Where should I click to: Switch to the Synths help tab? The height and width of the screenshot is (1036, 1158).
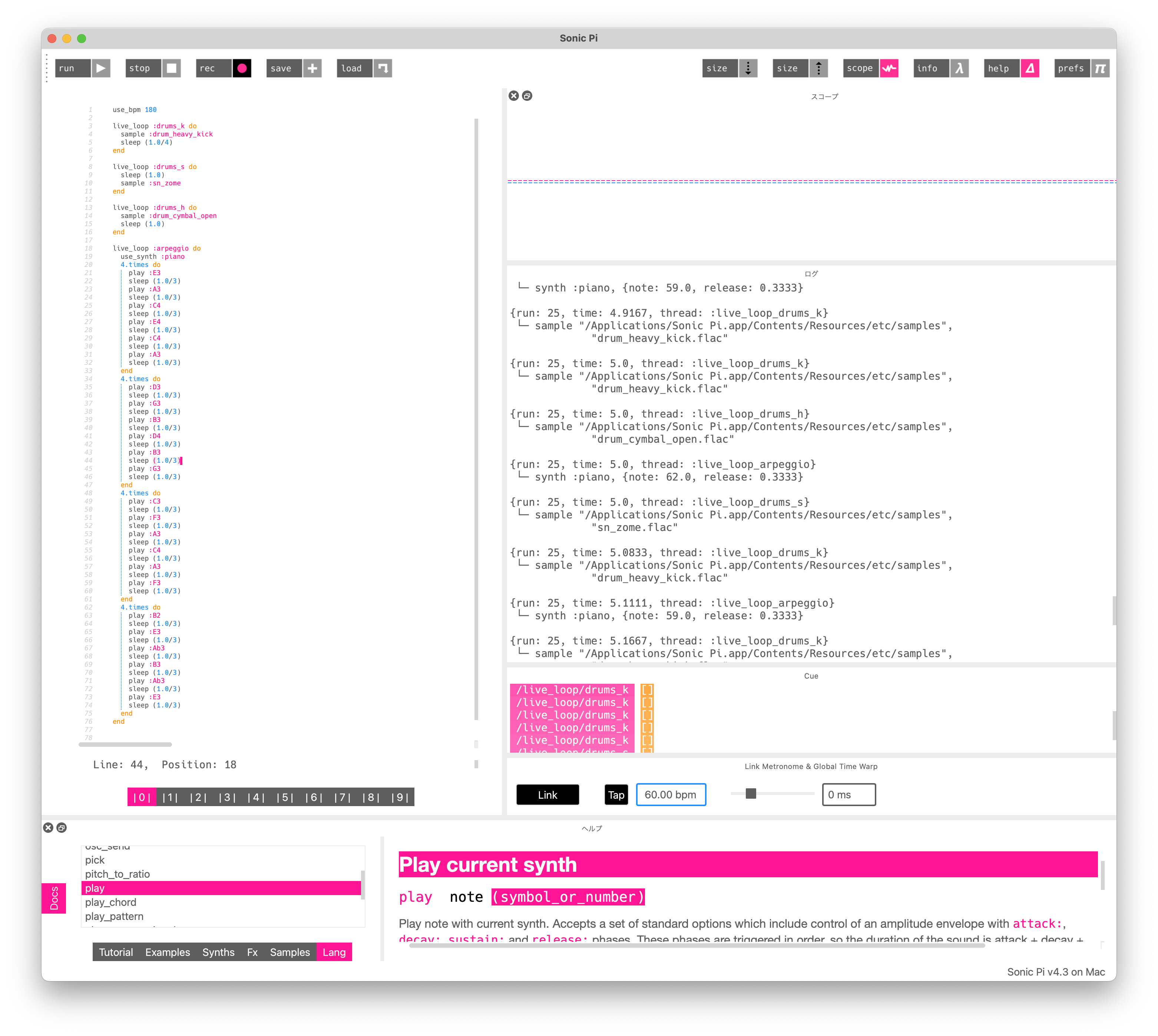click(218, 952)
